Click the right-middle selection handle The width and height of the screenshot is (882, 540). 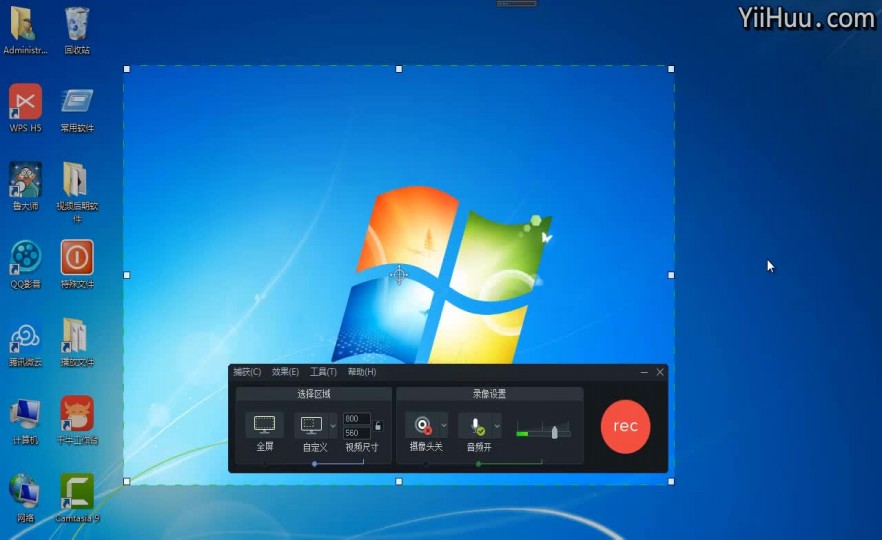671,275
